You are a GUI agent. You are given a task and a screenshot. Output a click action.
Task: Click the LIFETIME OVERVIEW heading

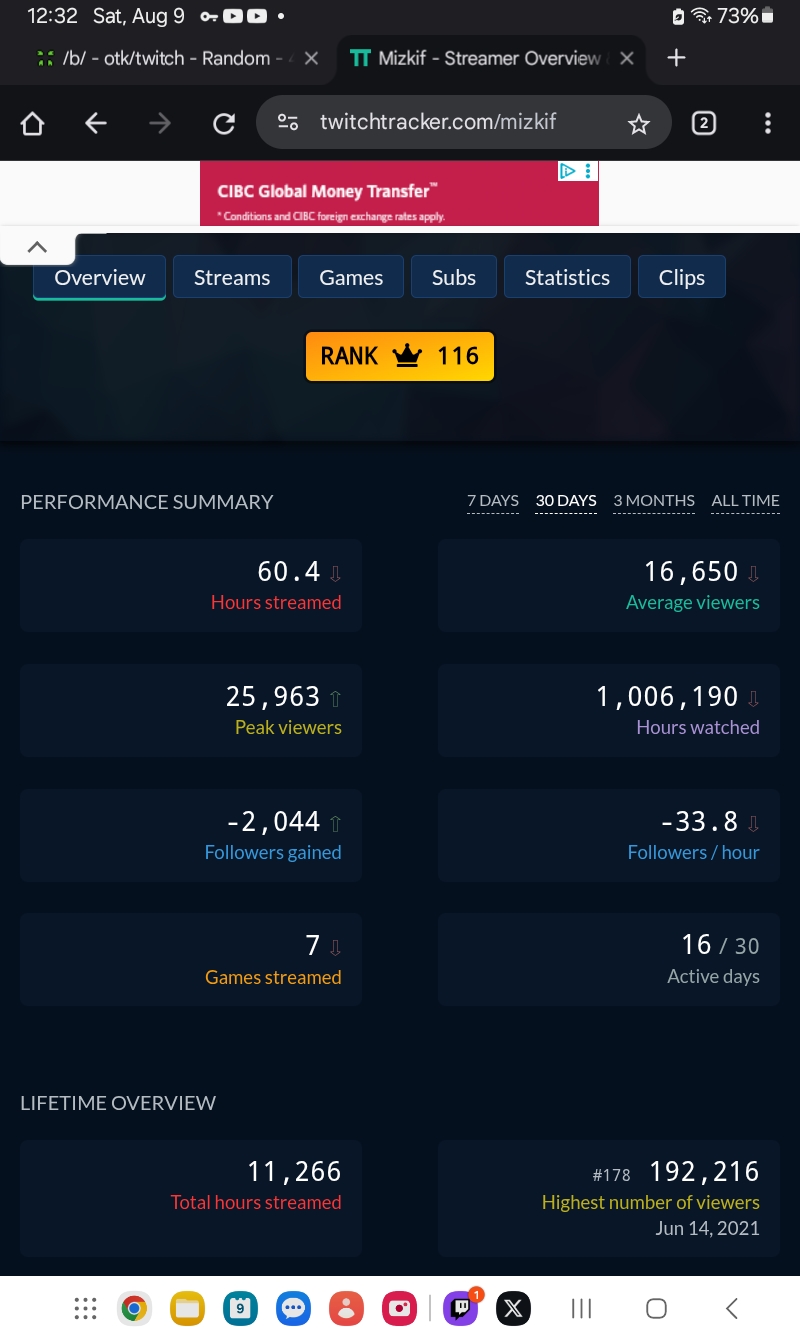pos(118,1103)
